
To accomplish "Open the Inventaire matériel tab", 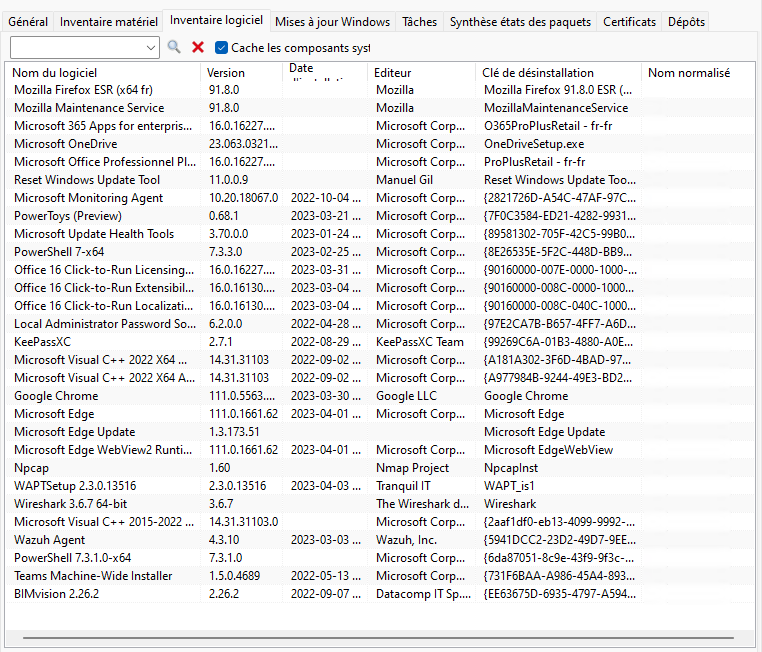I will (109, 22).
